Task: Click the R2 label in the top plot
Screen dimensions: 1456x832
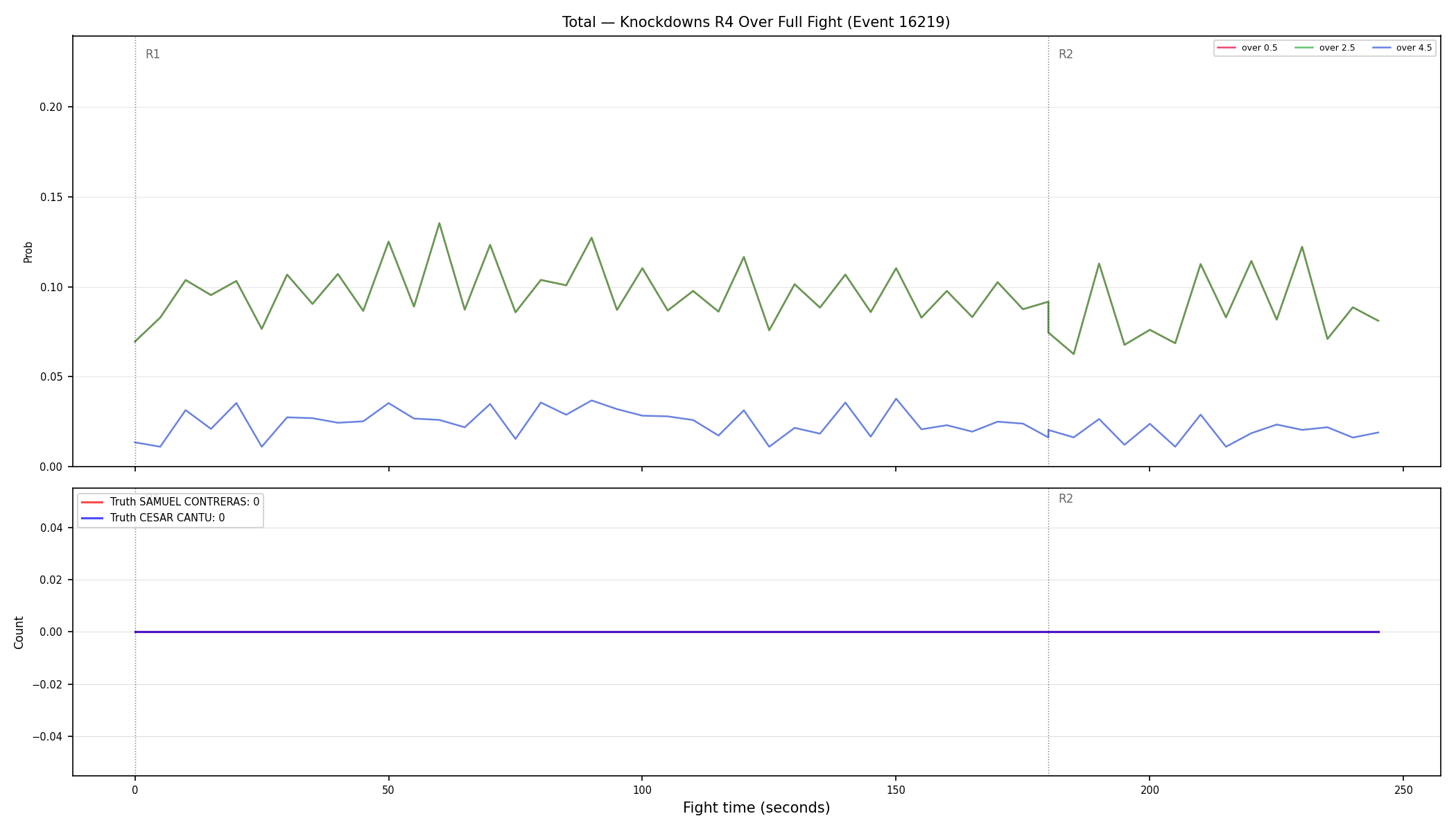Action: [1066, 55]
